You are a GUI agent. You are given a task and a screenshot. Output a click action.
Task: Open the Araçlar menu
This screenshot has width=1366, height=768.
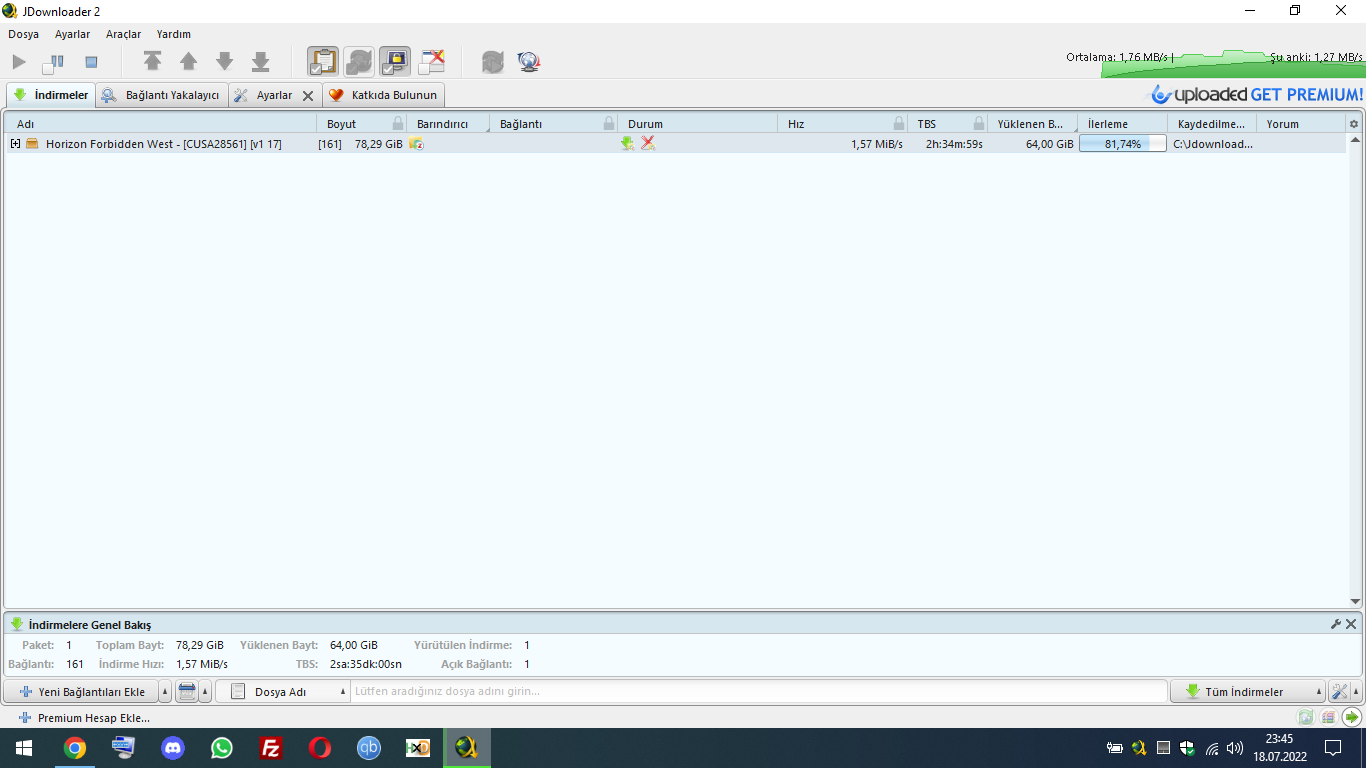pyautogui.click(x=123, y=34)
